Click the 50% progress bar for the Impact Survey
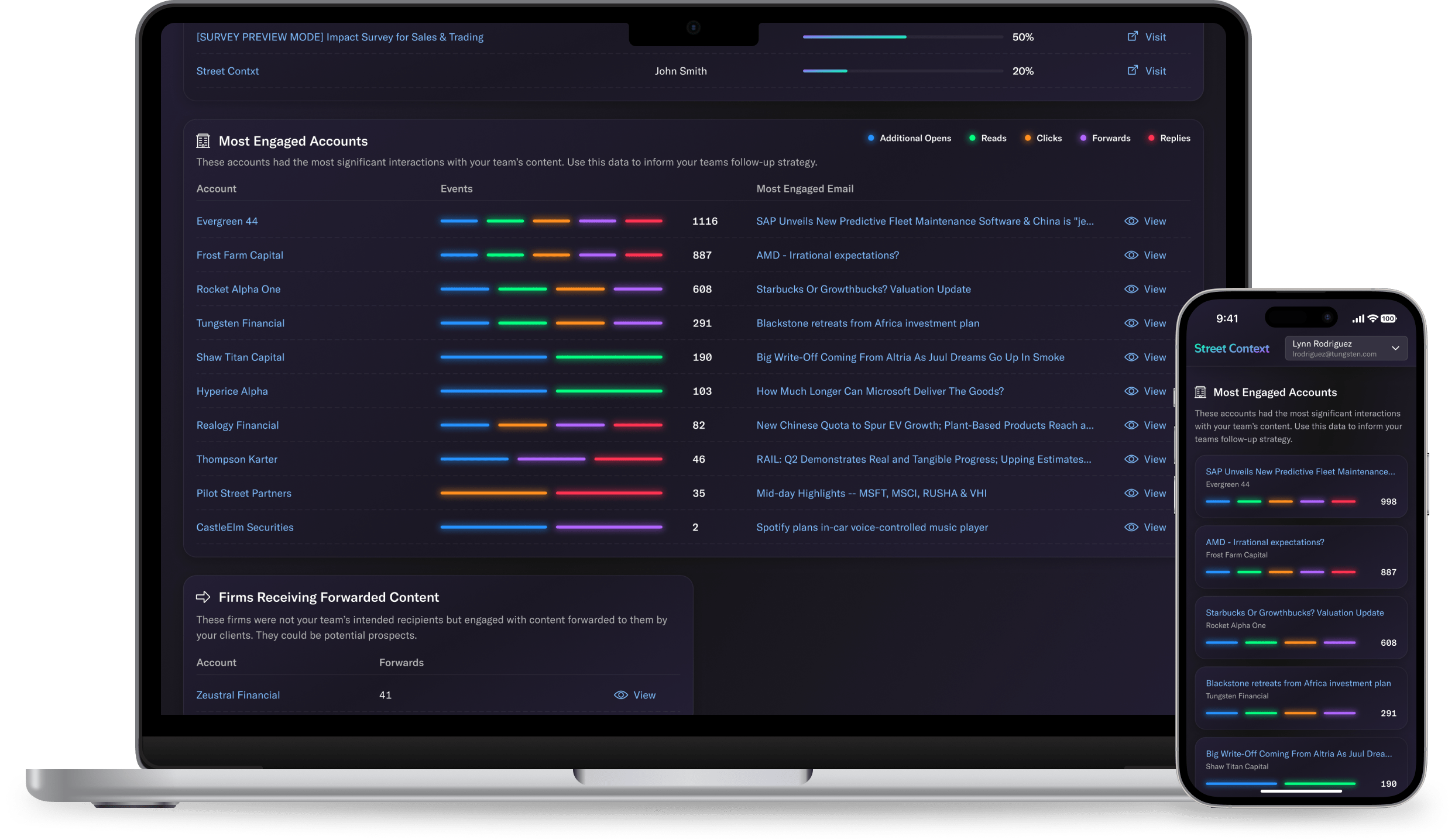 coord(902,37)
